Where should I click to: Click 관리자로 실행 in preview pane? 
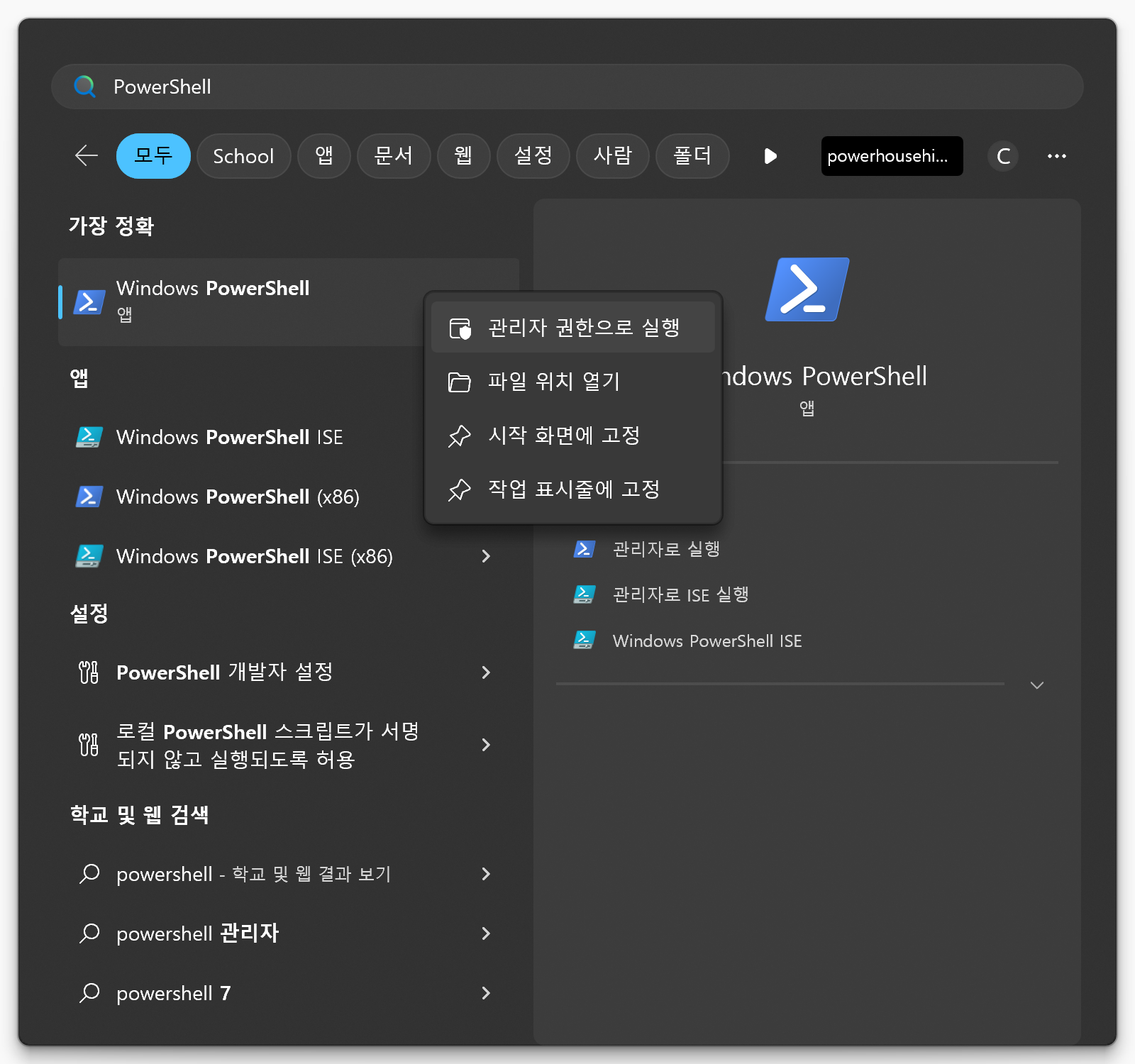[x=666, y=549]
